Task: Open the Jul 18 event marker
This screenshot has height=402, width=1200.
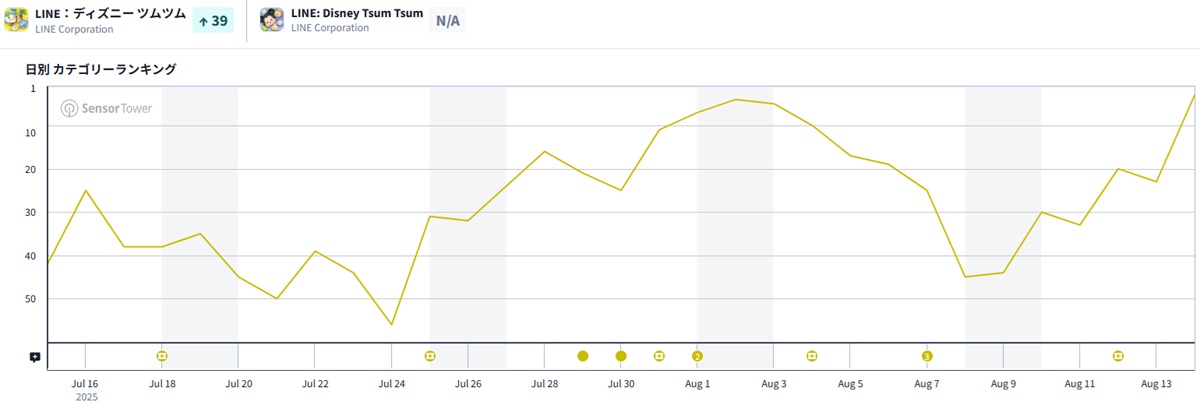Action: pos(162,356)
